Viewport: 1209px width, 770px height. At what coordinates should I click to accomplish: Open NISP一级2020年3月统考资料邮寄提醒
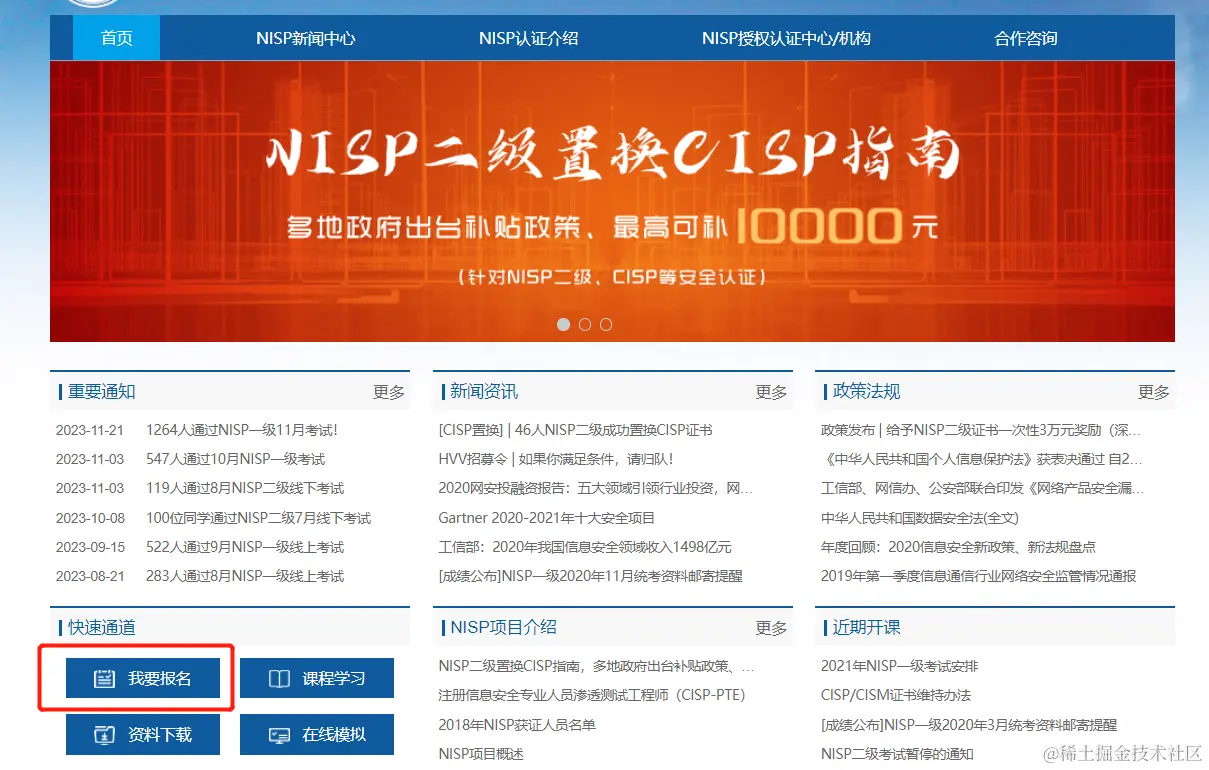pyautogui.click(x=969, y=724)
